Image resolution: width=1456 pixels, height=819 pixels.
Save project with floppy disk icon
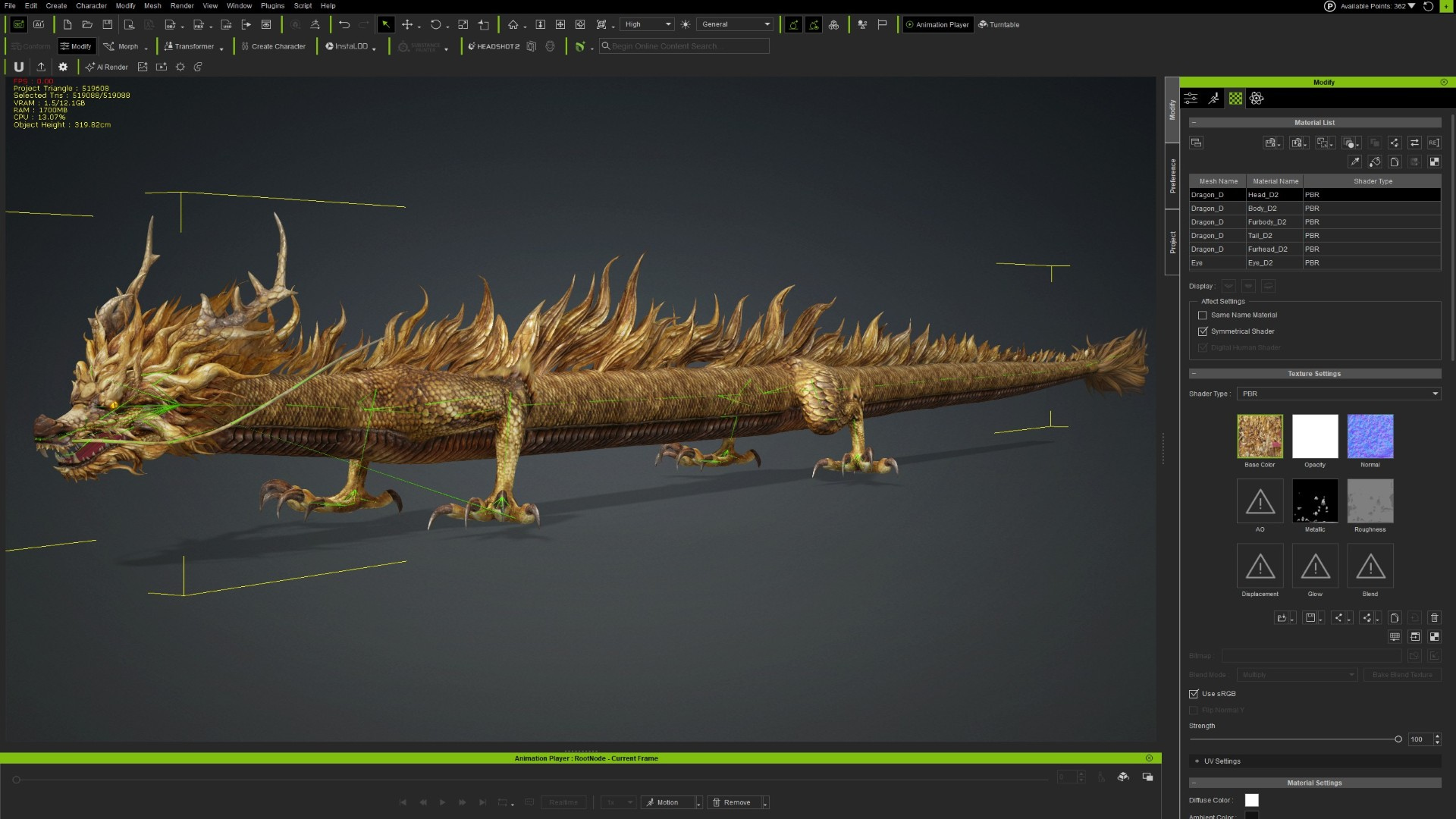pyautogui.click(x=108, y=24)
